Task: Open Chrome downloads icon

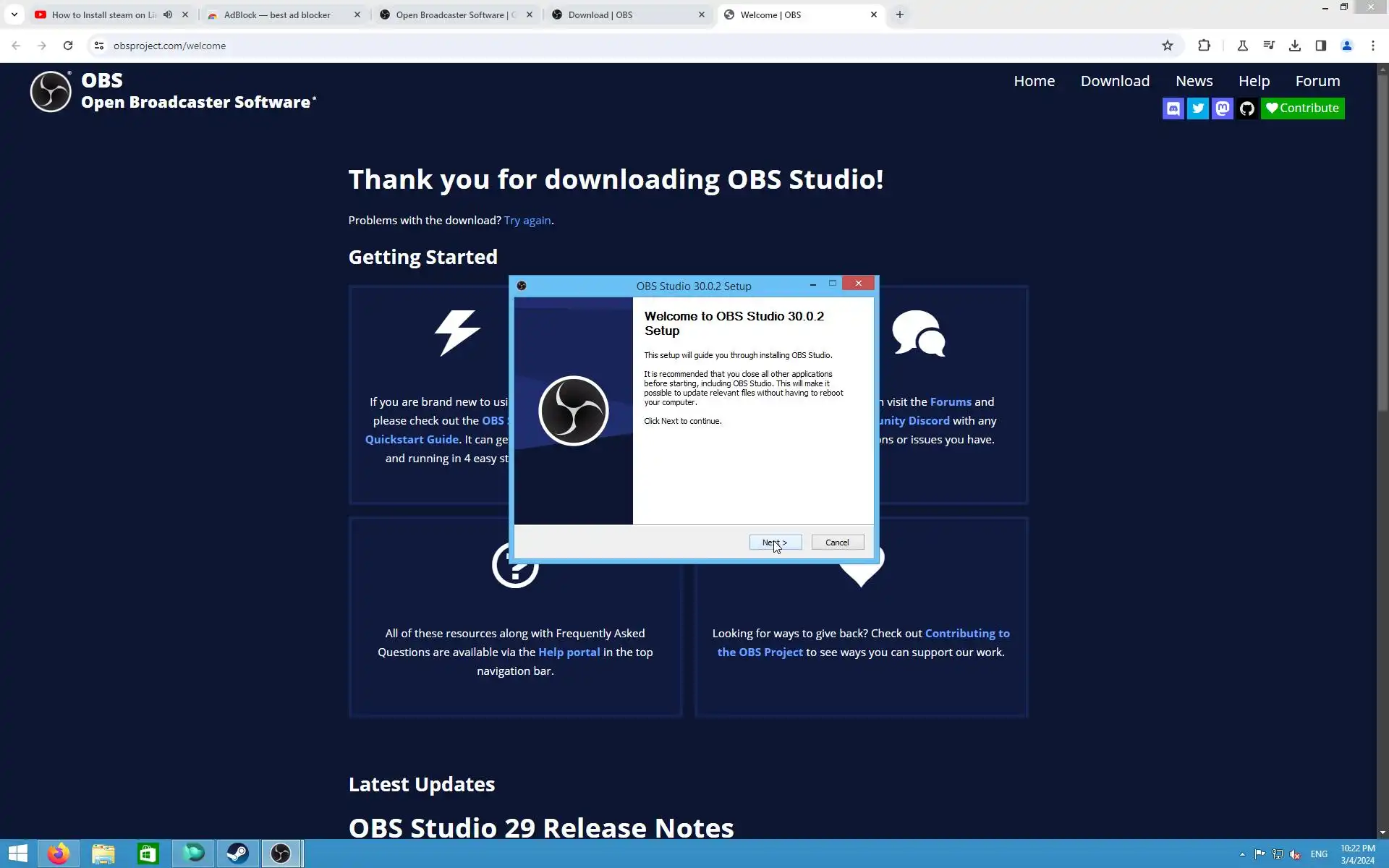Action: pos(1294,46)
